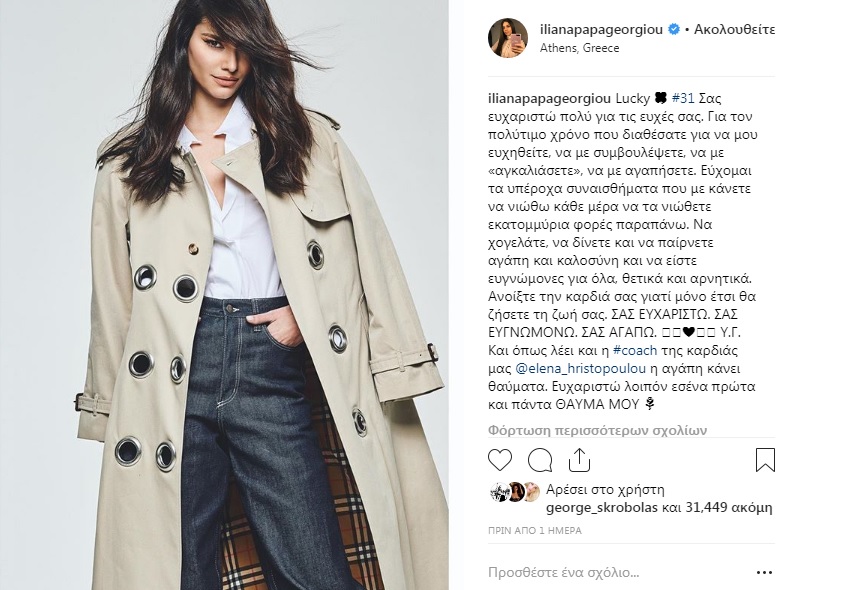
Task: Open the #coach hashtag
Action: (x=635, y=350)
